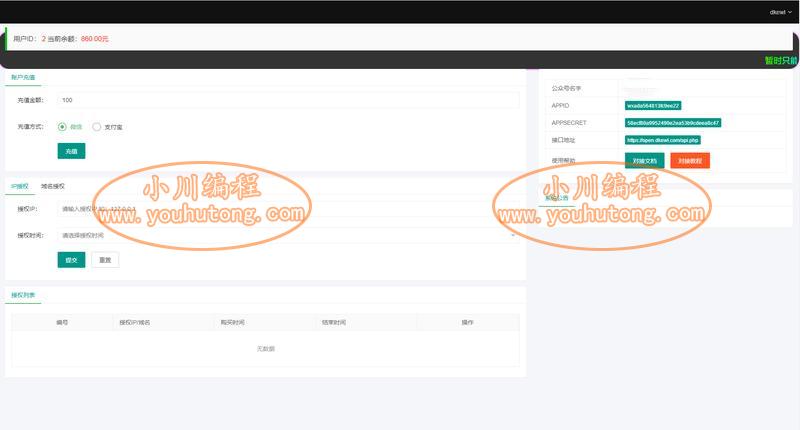Click the 编号 column header
800x430 pixels.
62,322
